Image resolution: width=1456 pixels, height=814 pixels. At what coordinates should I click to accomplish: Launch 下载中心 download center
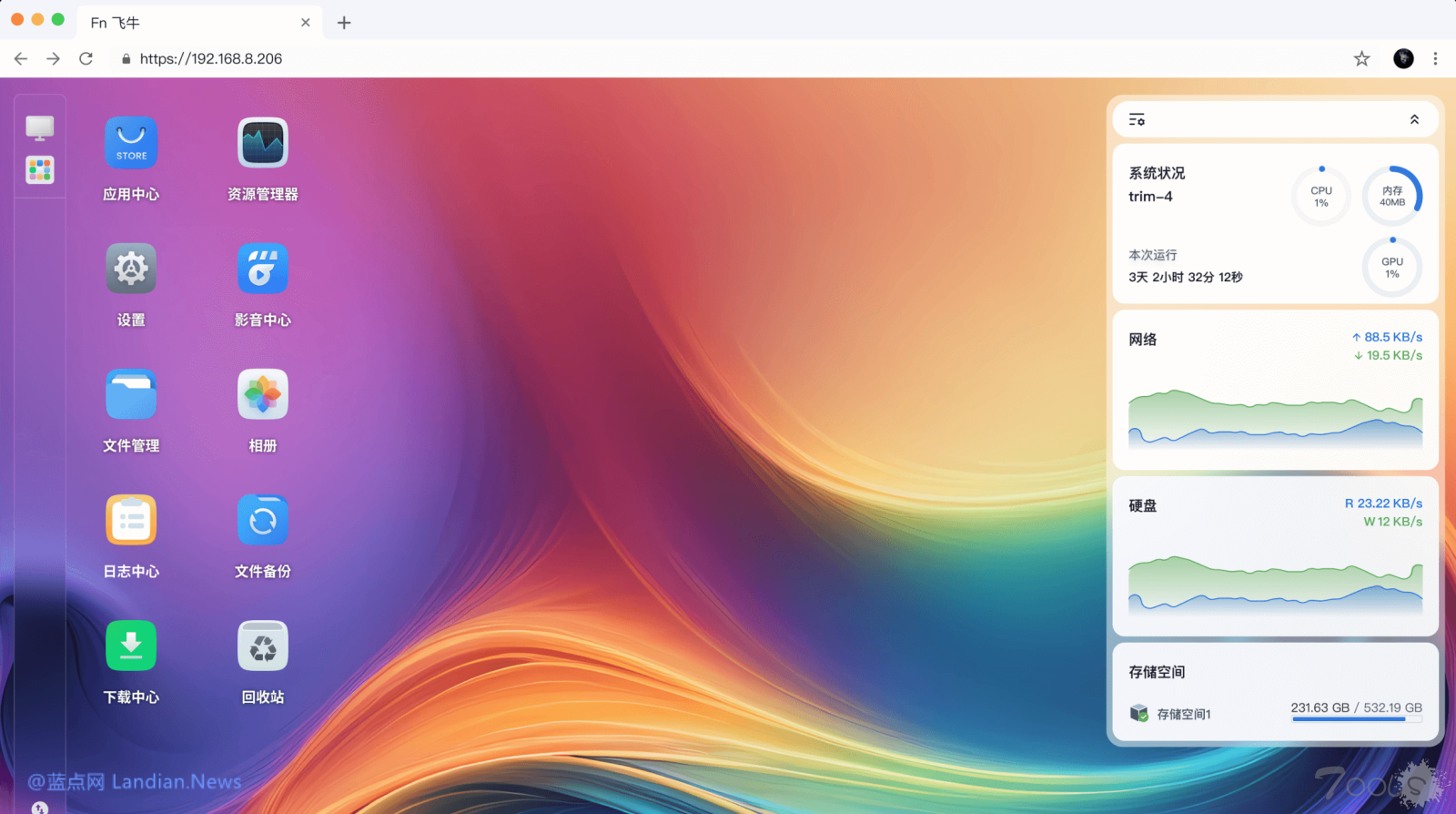pyautogui.click(x=131, y=646)
